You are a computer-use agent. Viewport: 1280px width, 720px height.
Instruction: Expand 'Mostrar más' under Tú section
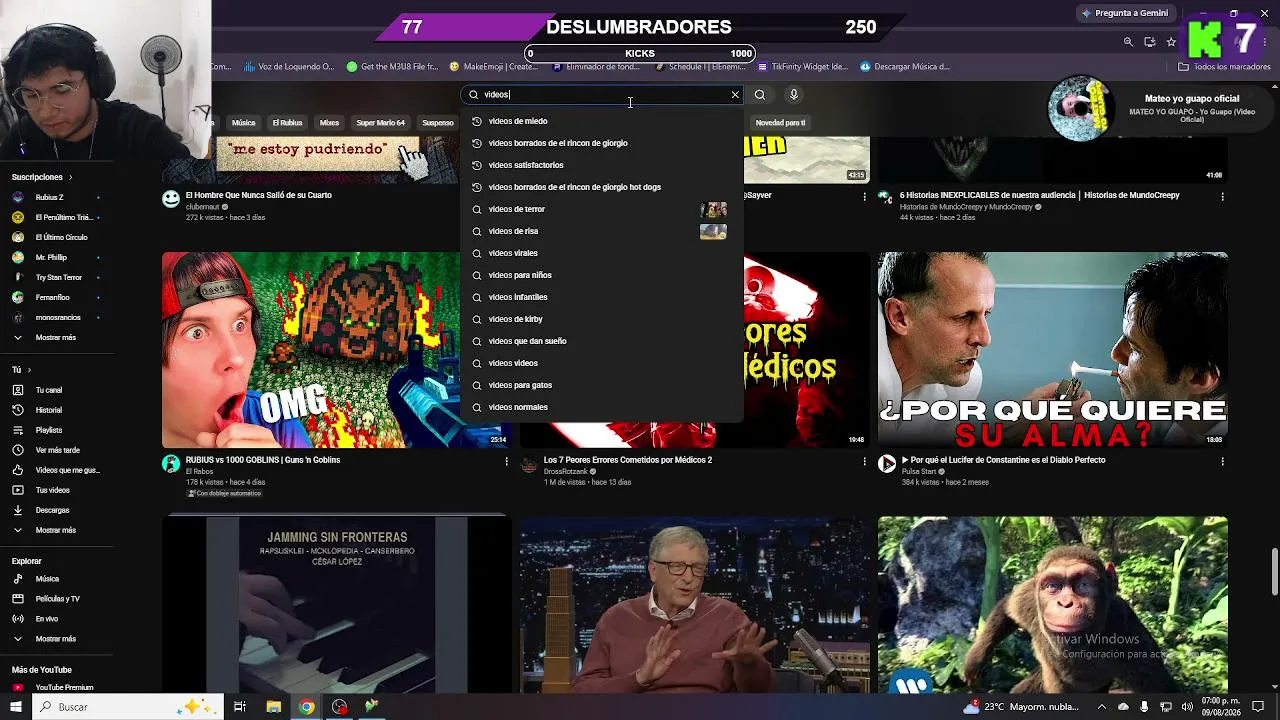click(x=55, y=530)
